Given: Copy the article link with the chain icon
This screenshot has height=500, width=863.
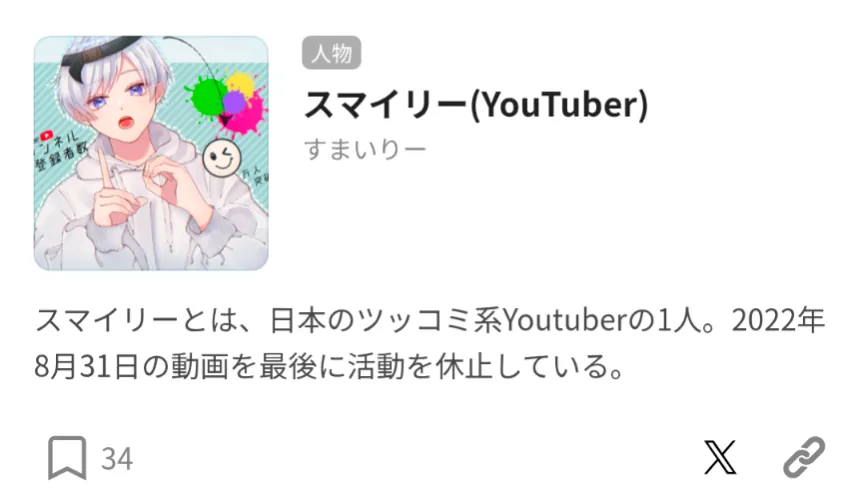Looking at the screenshot, I should click(804, 457).
